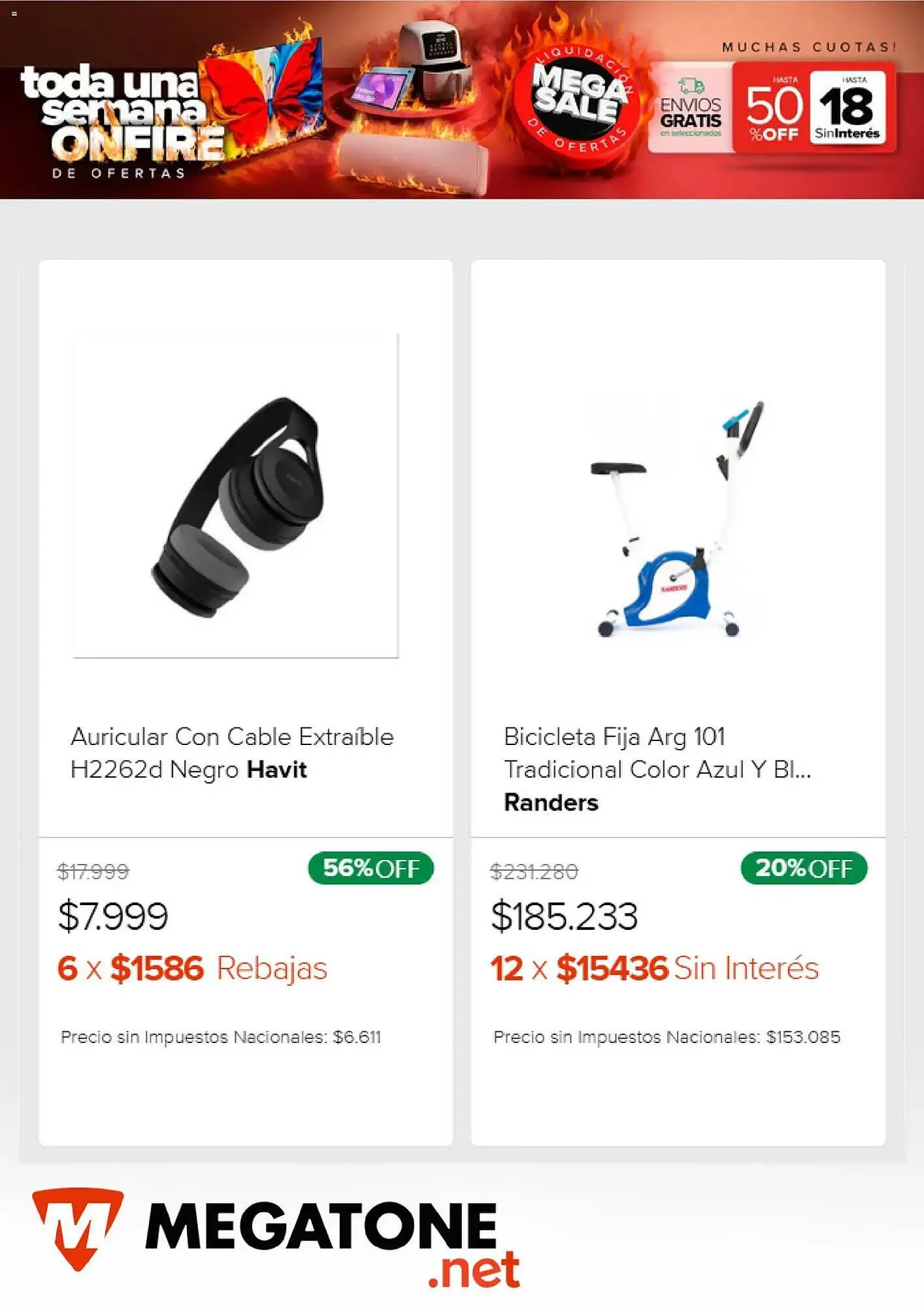Click the 20% OFF green badge
Image resolution: width=924 pixels, height=1307 pixels.
(x=804, y=869)
